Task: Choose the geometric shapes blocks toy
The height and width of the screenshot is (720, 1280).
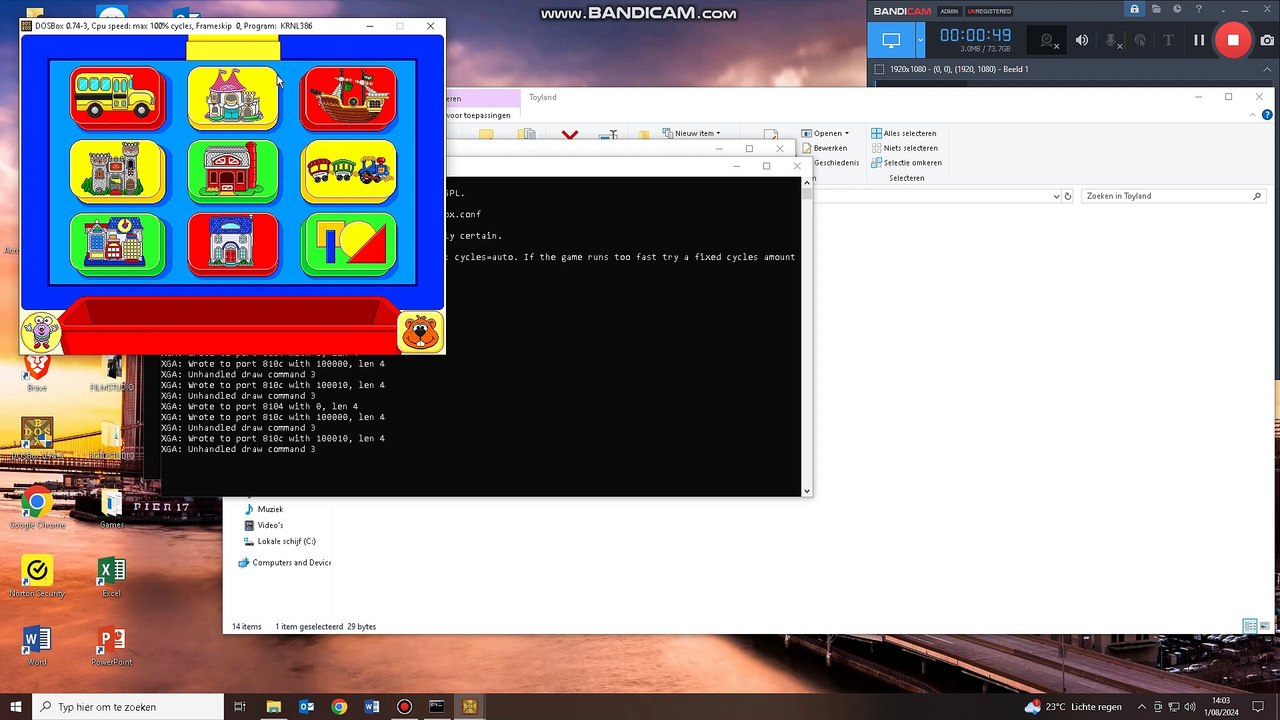Action: tap(349, 243)
